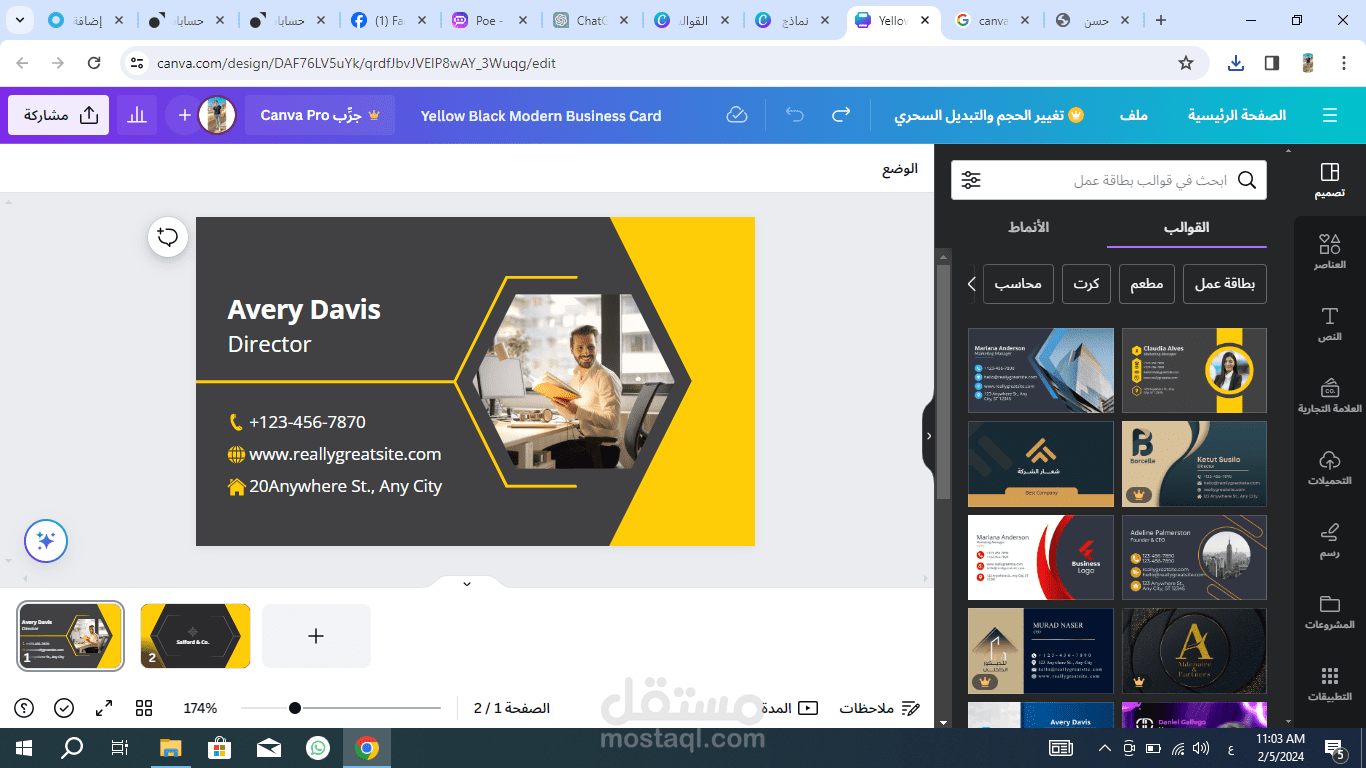Collapse the side panel with the arrow handle
The height and width of the screenshot is (768, 1366).
[x=928, y=436]
